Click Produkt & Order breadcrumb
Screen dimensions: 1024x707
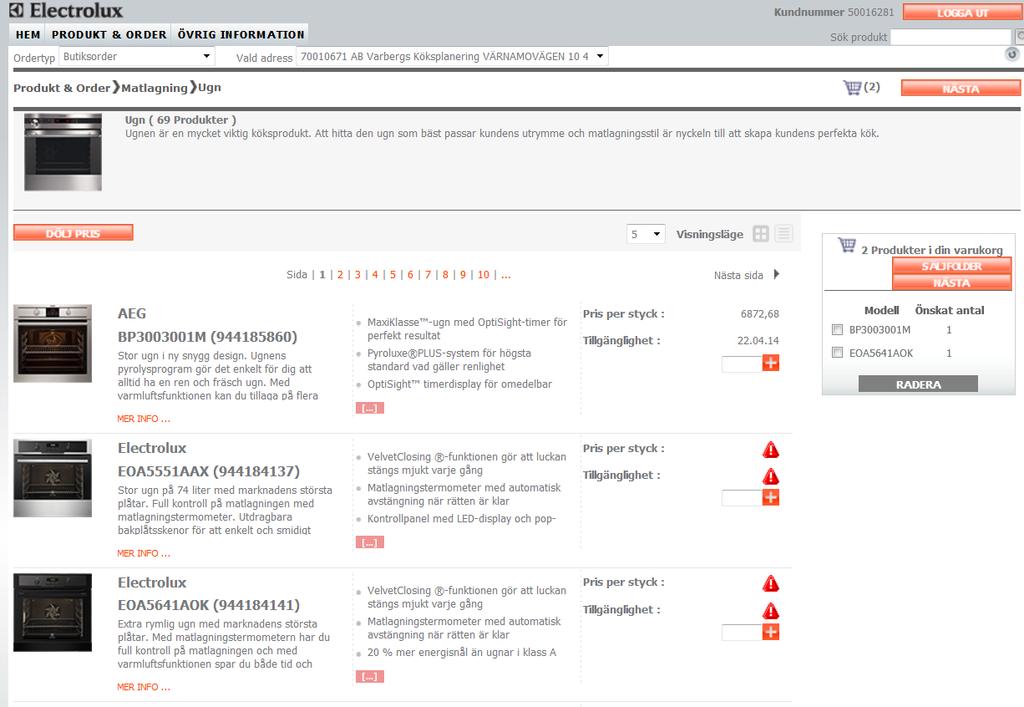(61, 87)
